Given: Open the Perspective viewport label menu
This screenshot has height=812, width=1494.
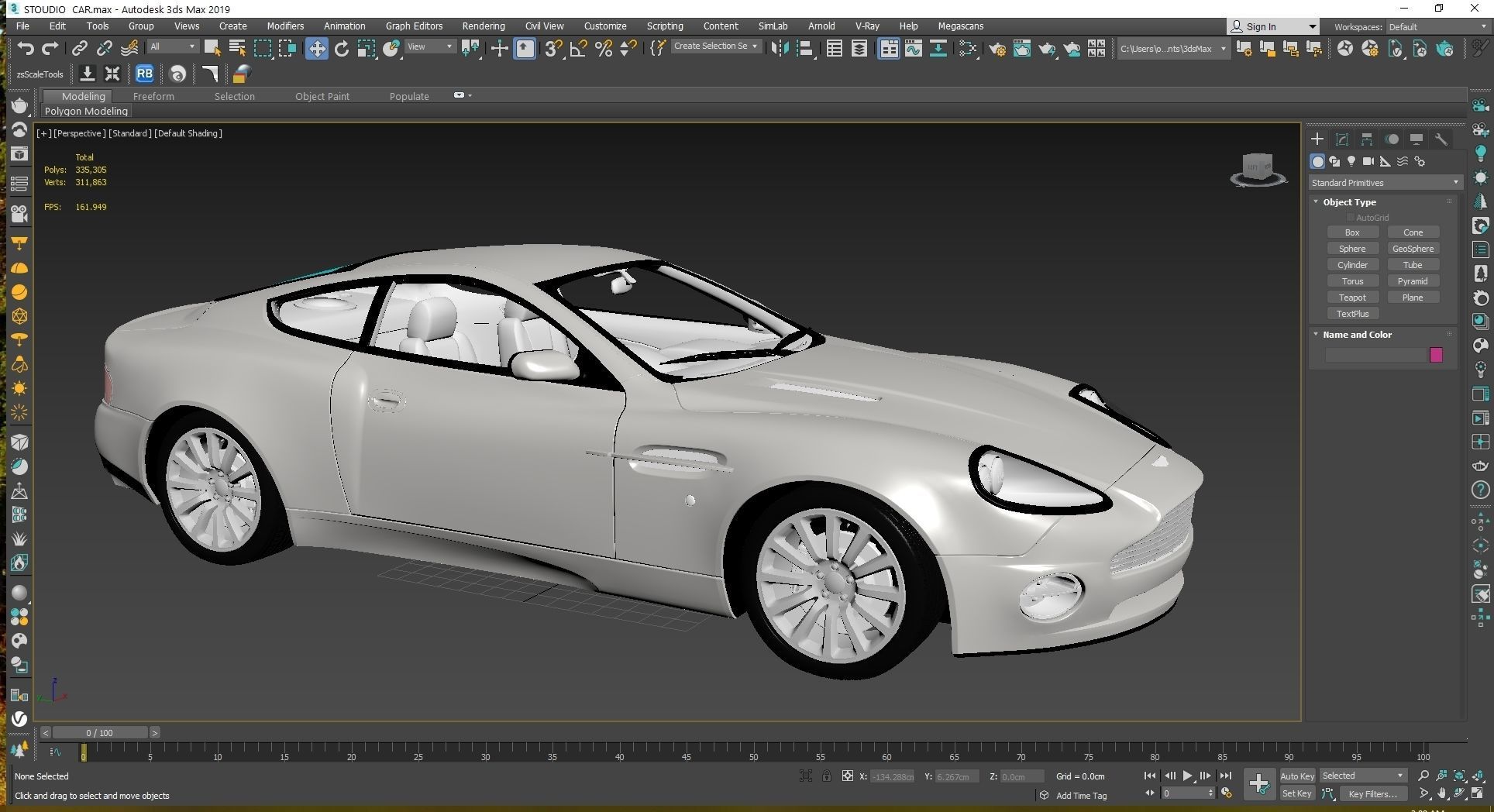Looking at the screenshot, I should 79,133.
